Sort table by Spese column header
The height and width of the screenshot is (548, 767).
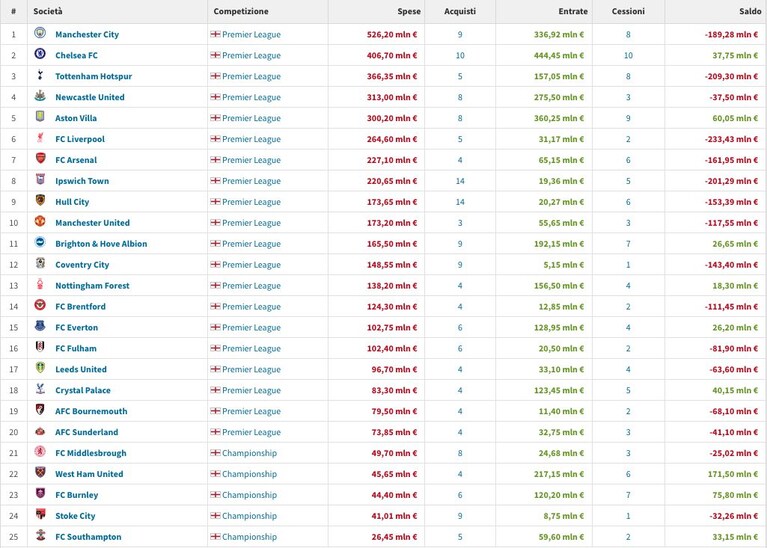pyautogui.click(x=409, y=11)
